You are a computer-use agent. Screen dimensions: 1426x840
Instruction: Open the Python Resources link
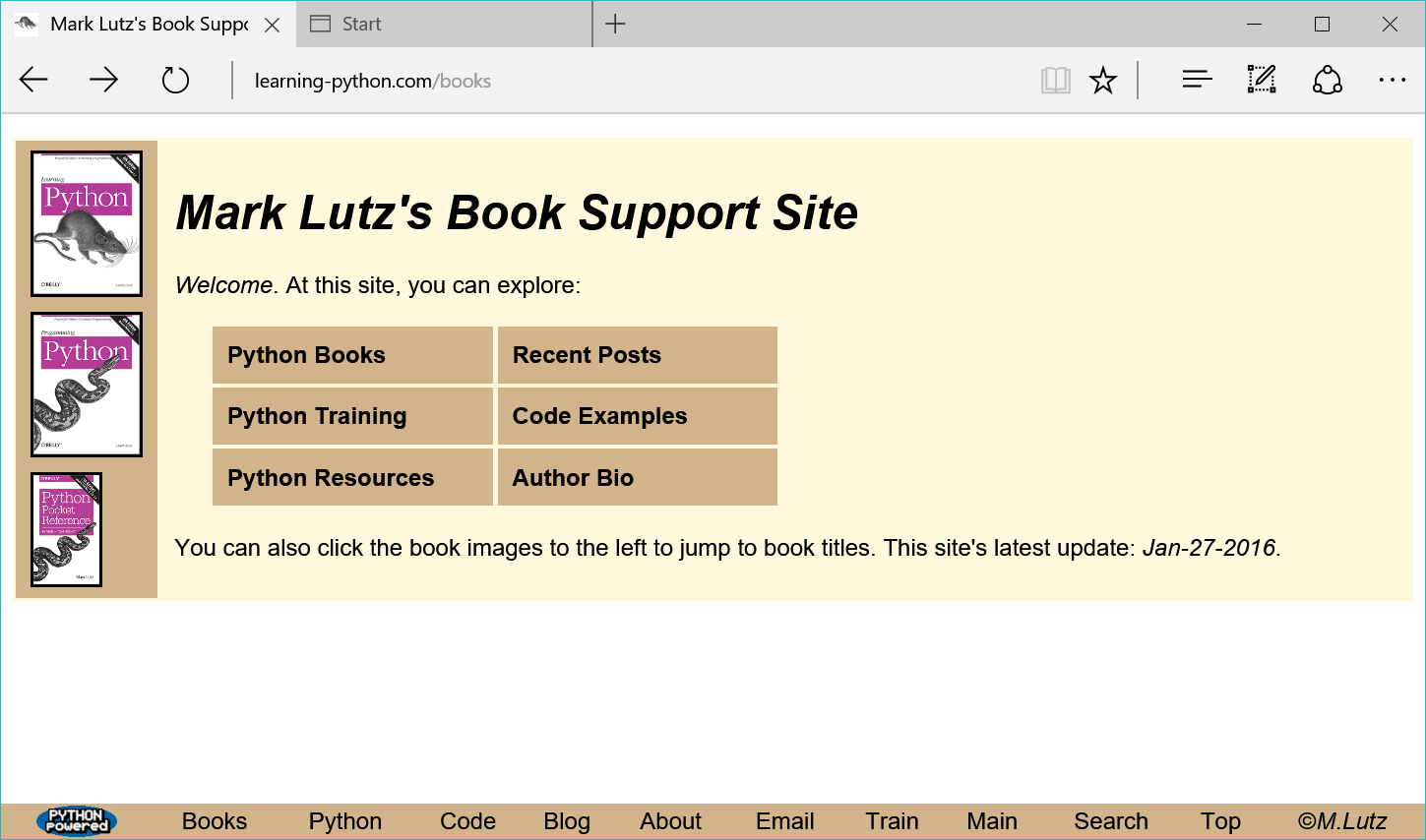[352, 477]
